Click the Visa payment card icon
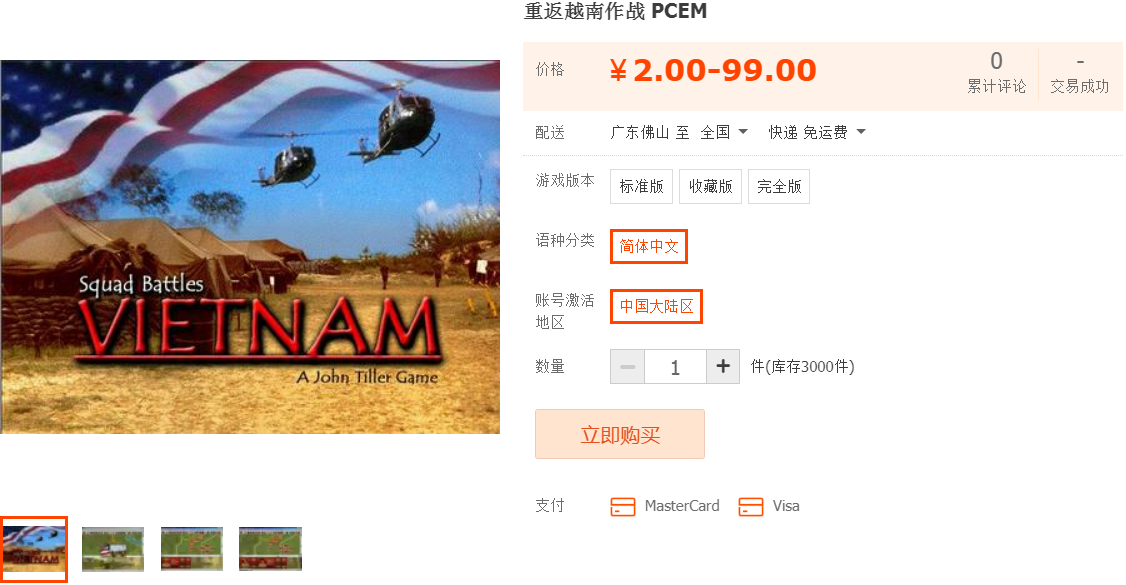The height and width of the screenshot is (585, 1126). pyautogui.click(x=750, y=507)
